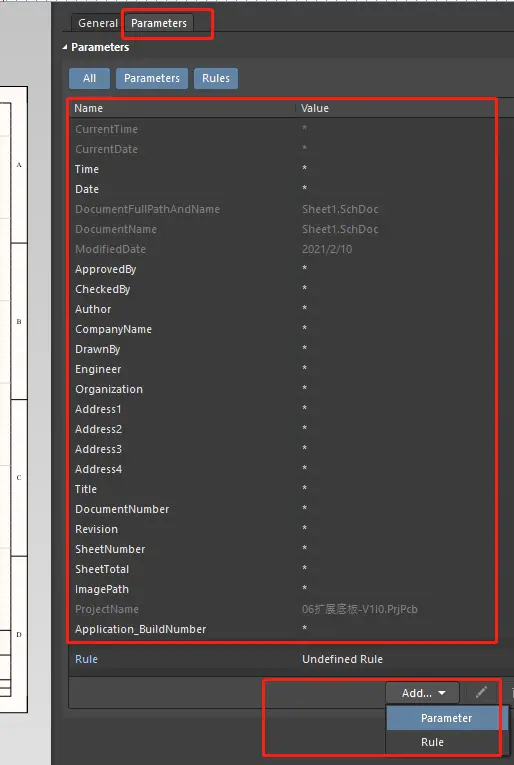Image resolution: width=514 pixels, height=765 pixels.
Task: Select the Title parameter row
Action: pyautogui.click(x=282, y=489)
